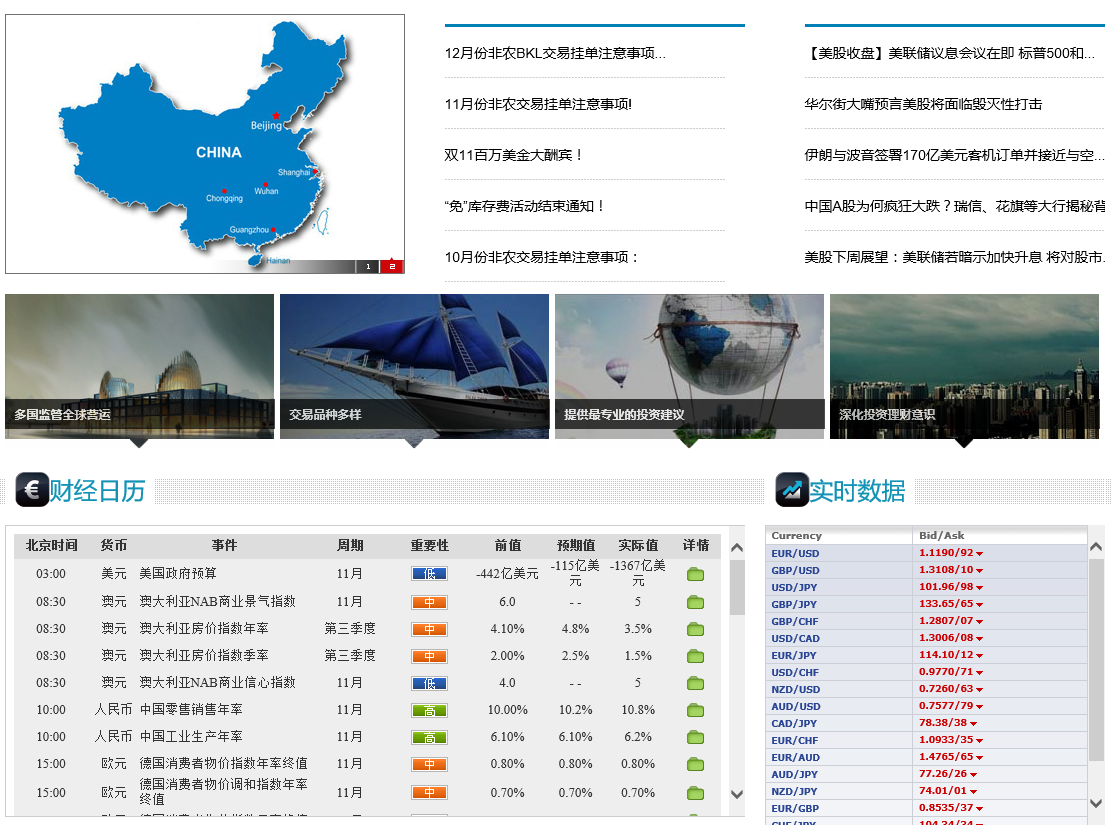Select the EUR/AUD currency row
1112x834 pixels.
click(926, 757)
